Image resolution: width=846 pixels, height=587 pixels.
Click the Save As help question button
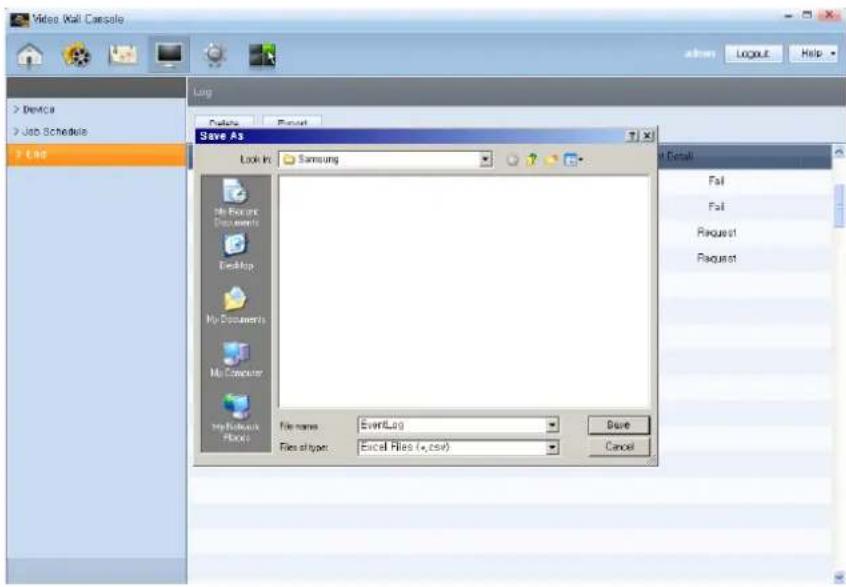(x=632, y=136)
